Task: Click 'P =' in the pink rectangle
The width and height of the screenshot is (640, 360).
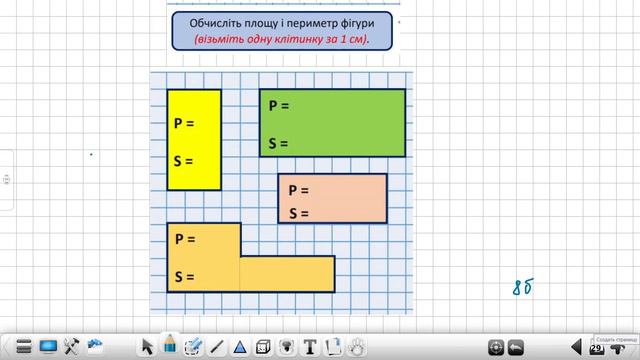Action: (x=298, y=190)
